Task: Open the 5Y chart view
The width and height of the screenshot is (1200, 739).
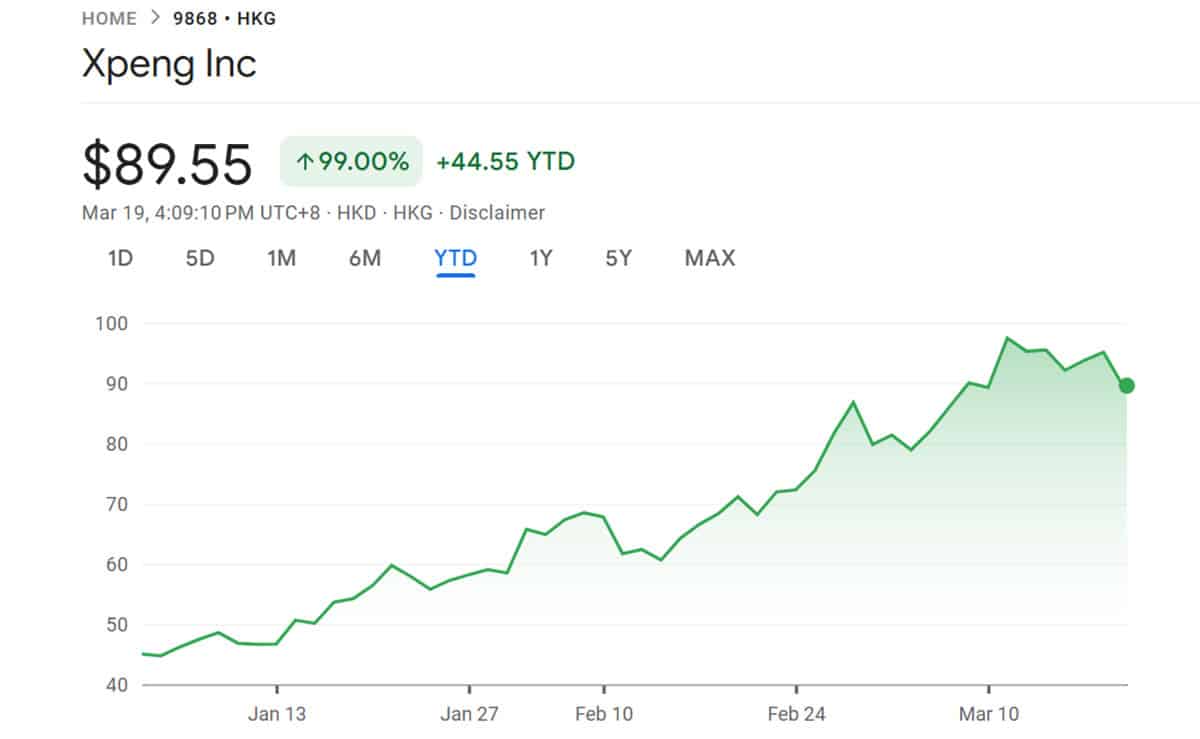Action: [x=617, y=258]
